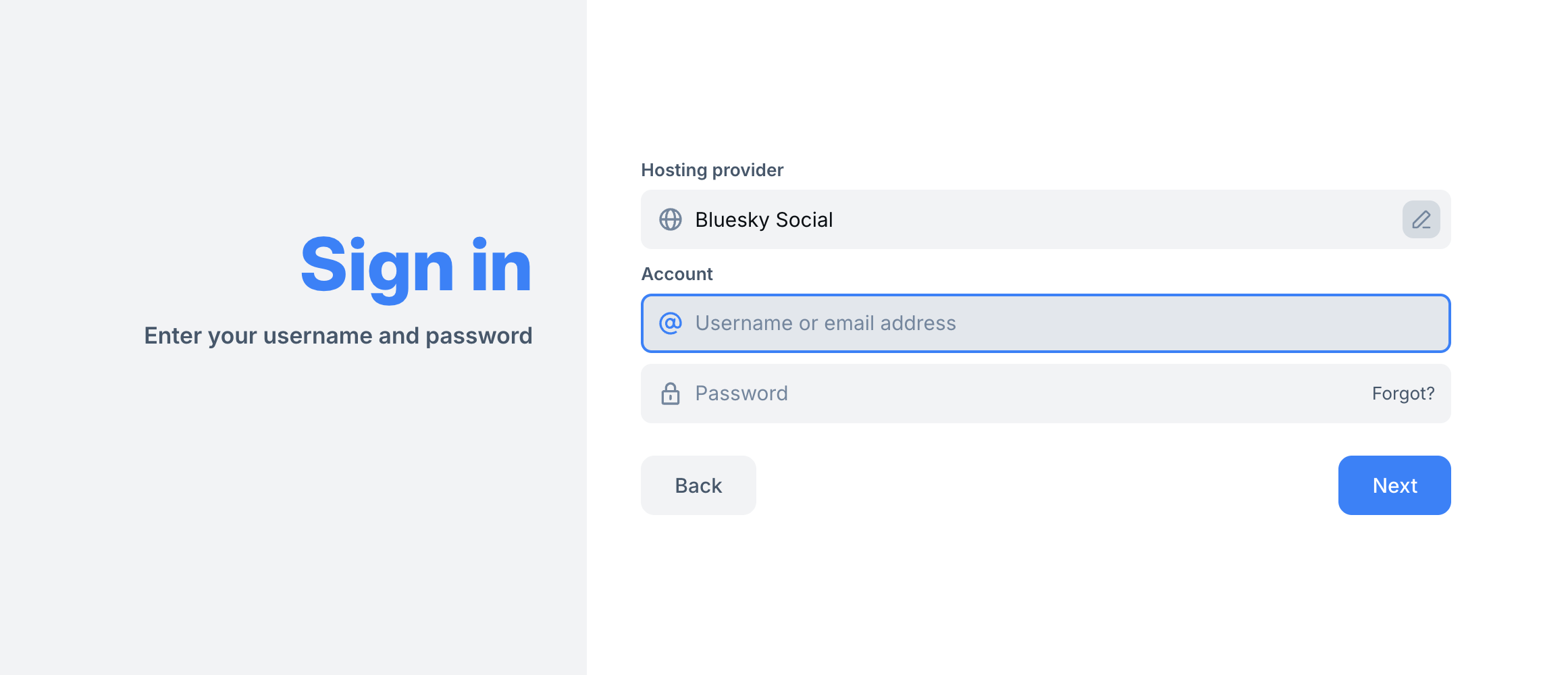Click the Enter your username and password subtitle
Viewport: 1568px width, 675px height.
pyautogui.click(x=338, y=335)
